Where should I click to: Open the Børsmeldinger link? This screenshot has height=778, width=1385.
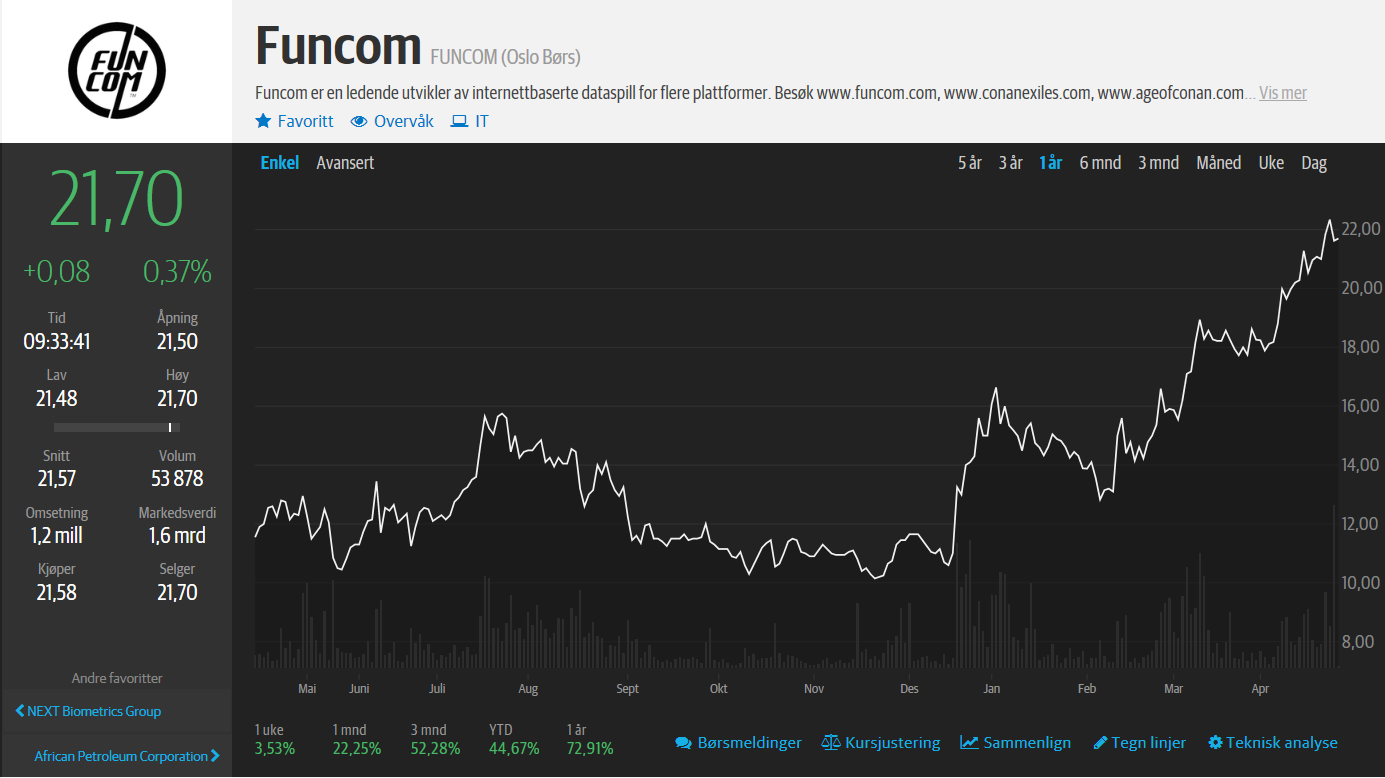tap(749, 743)
